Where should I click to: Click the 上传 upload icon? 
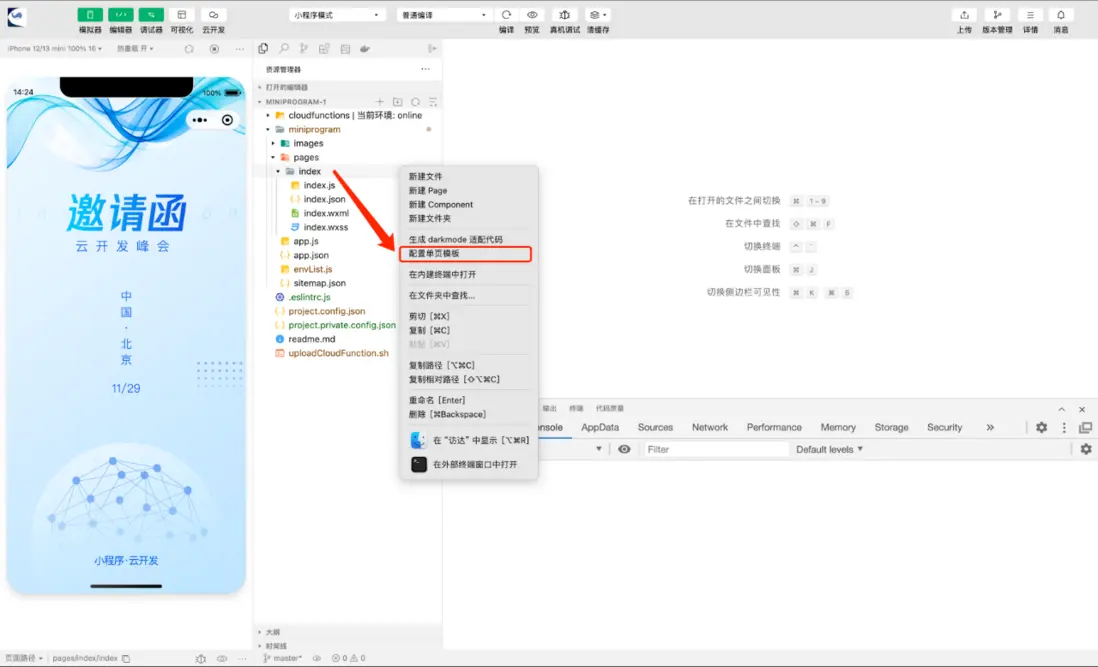pos(964,15)
